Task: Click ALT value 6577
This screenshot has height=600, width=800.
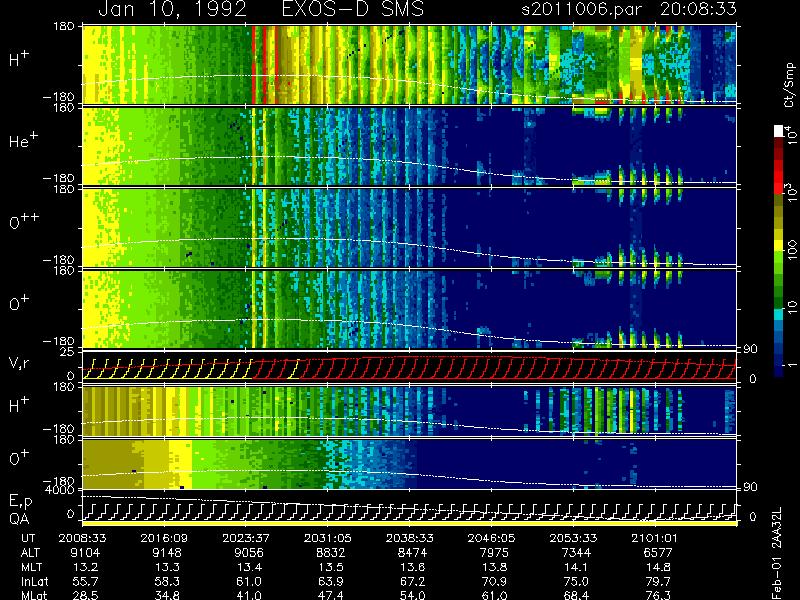Action: coord(657,553)
